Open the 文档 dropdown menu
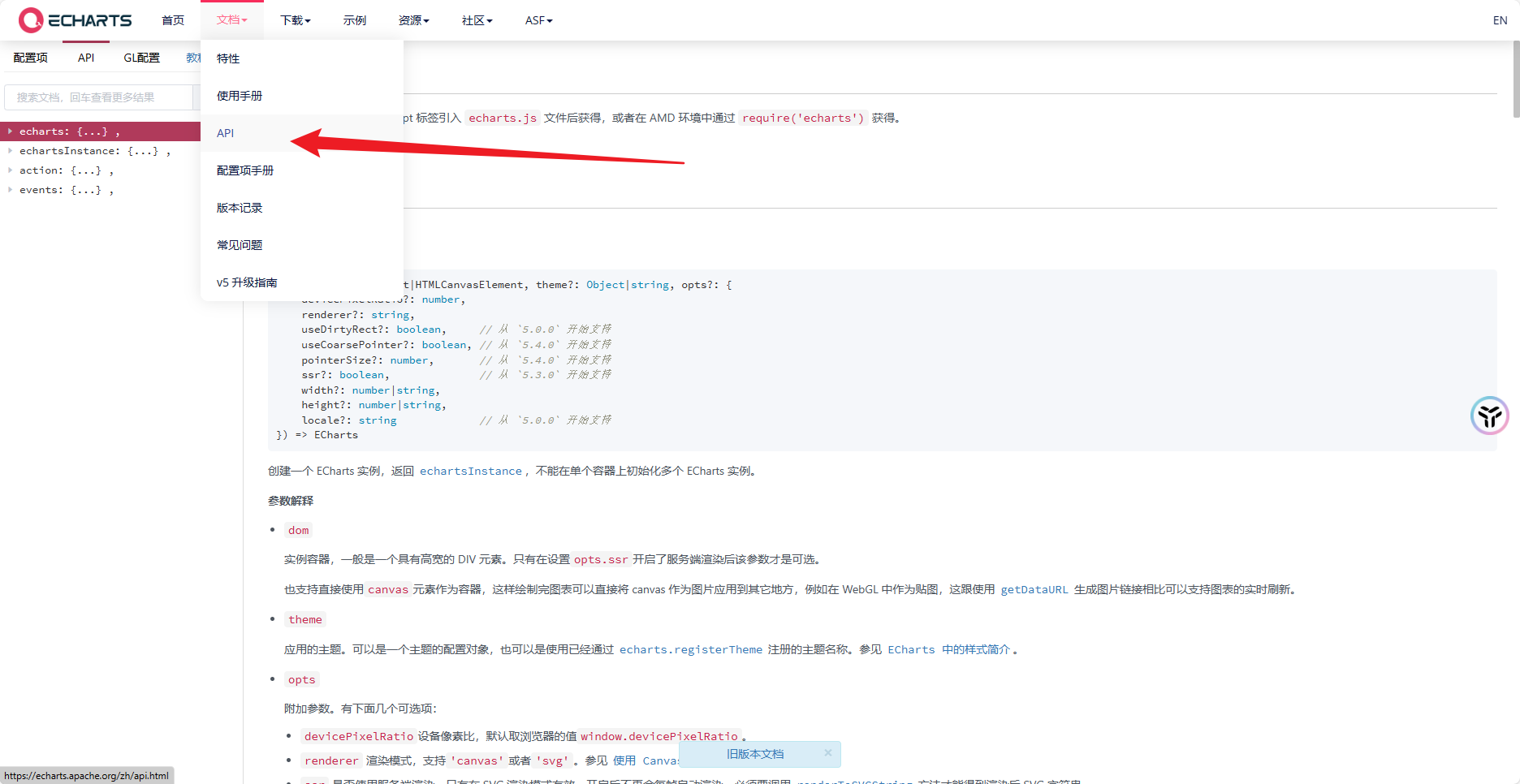Image resolution: width=1520 pixels, height=784 pixels. [232, 20]
